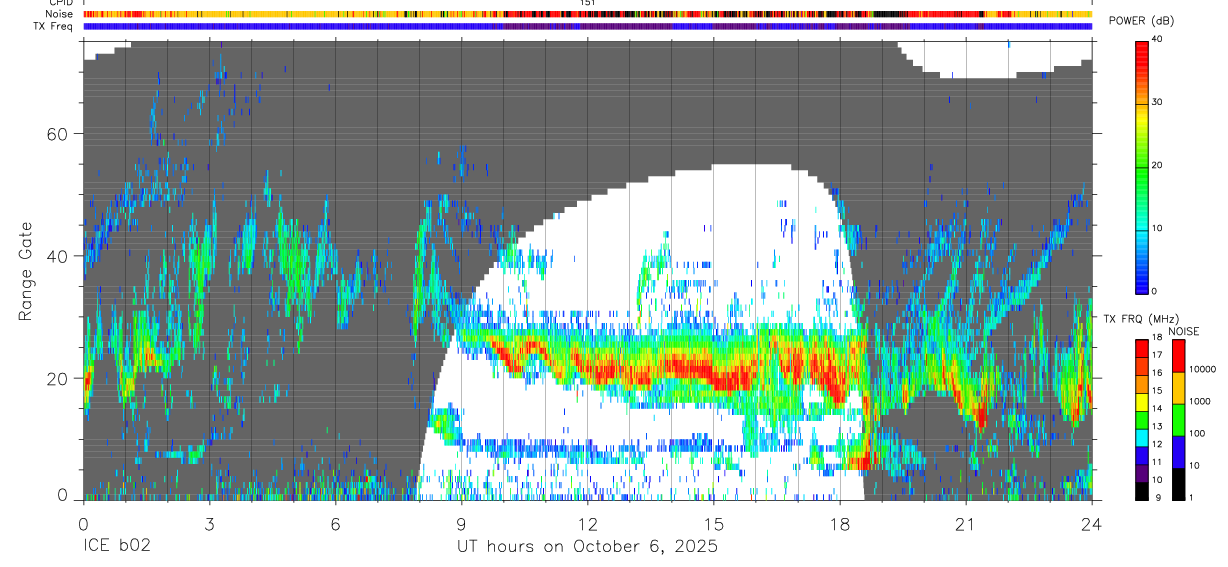The height and width of the screenshot is (567, 1228).
Task: Click the 20 label on POWER colorbar
Action: 1156,165
